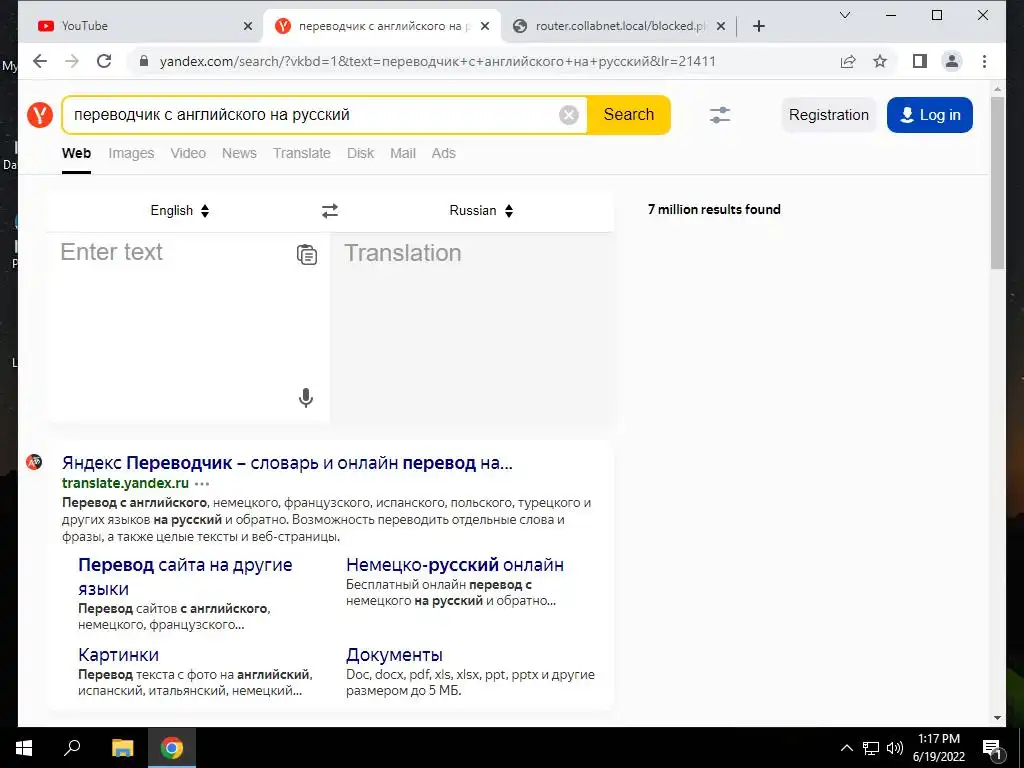Select the Web search tab
Viewport: 1024px width, 768px height.
76,153
